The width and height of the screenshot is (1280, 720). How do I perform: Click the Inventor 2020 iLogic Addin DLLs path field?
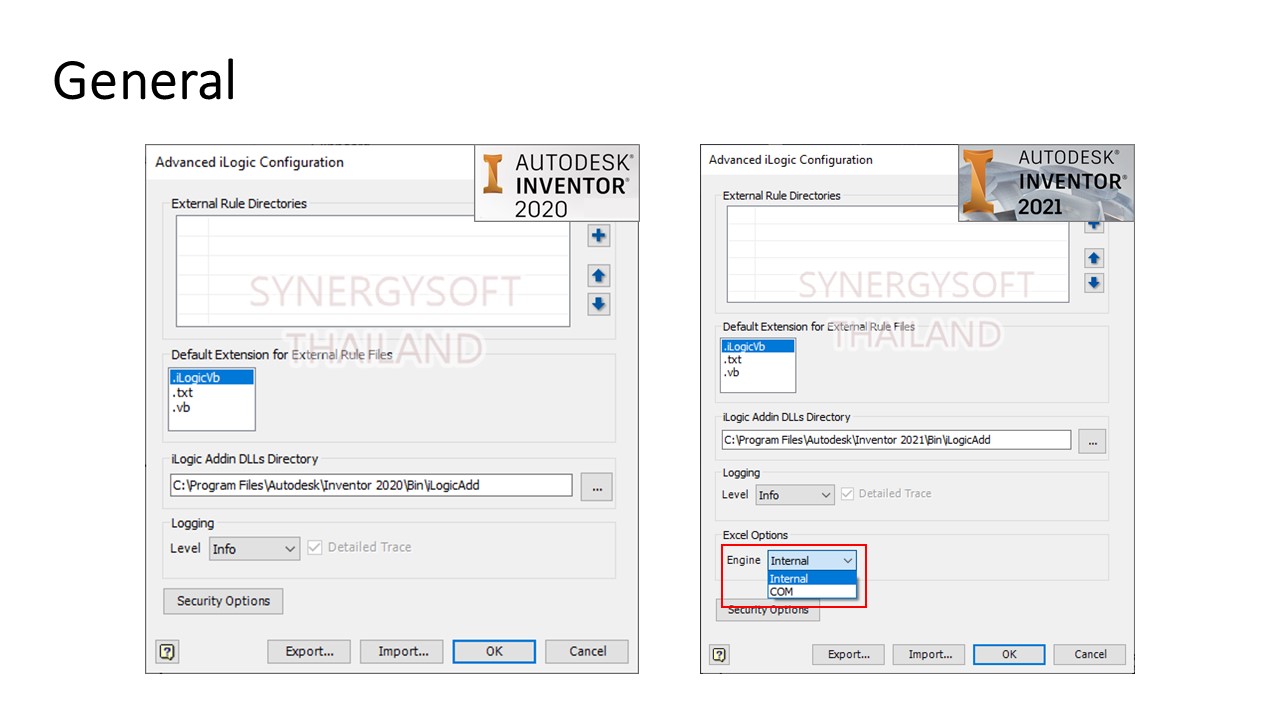click(370, 486)
